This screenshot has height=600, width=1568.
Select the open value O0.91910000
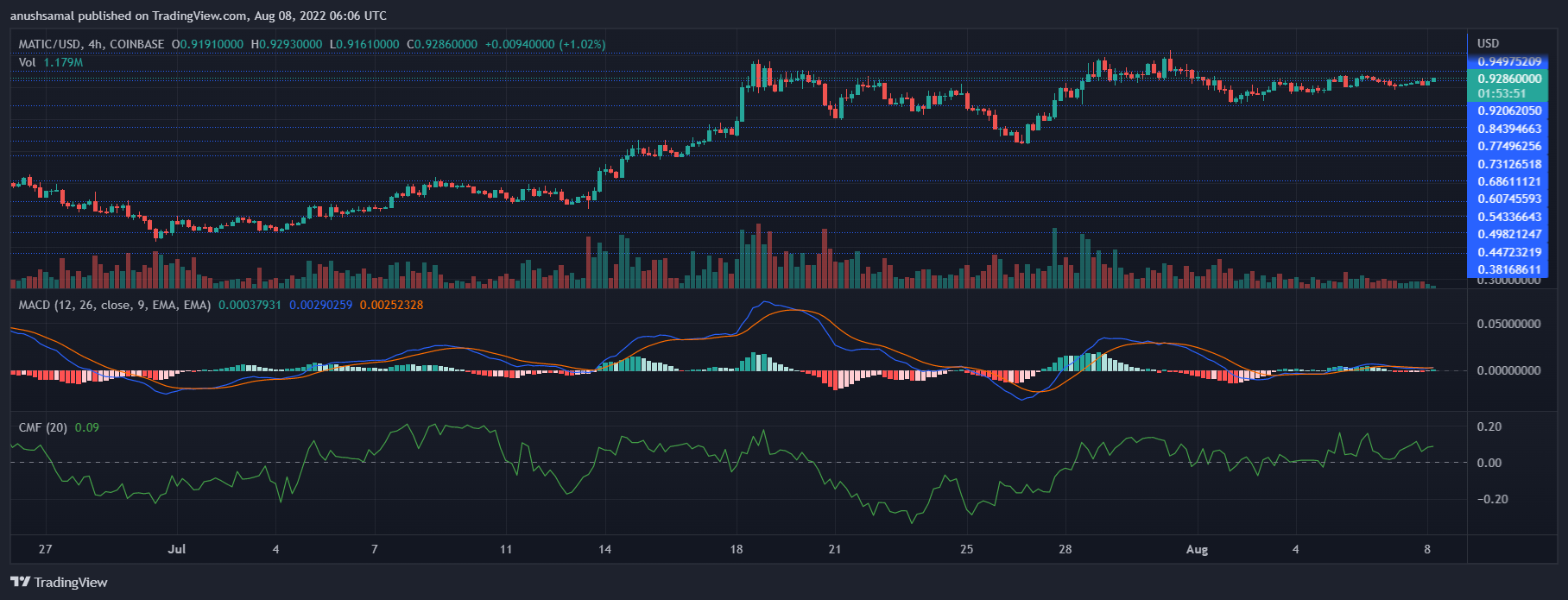[208, 44]
